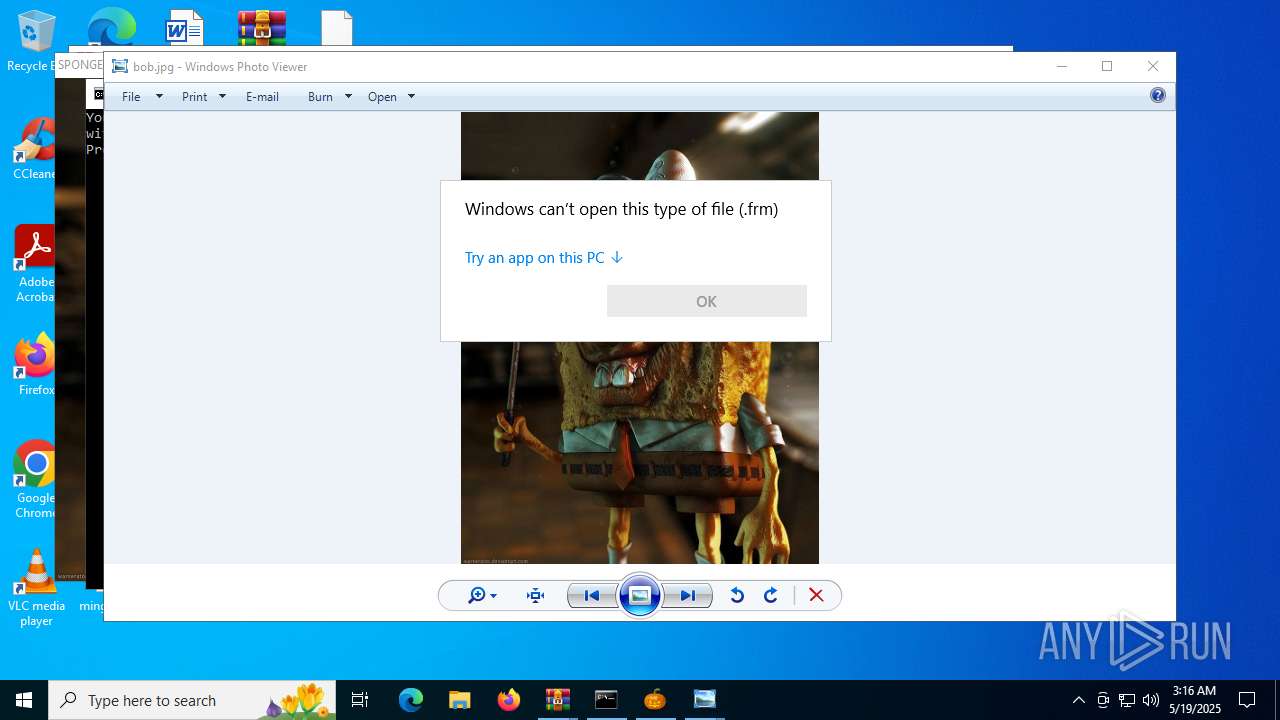Go to the previous photo

592,596
